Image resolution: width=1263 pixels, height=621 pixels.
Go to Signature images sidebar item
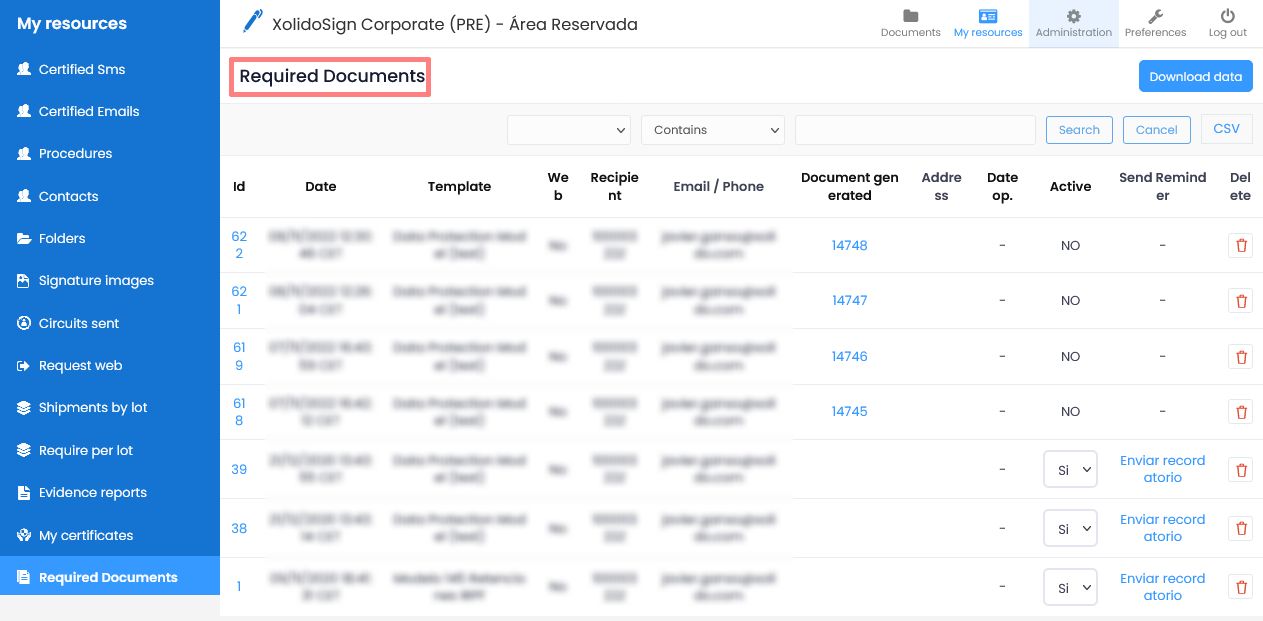click(96, 281)
